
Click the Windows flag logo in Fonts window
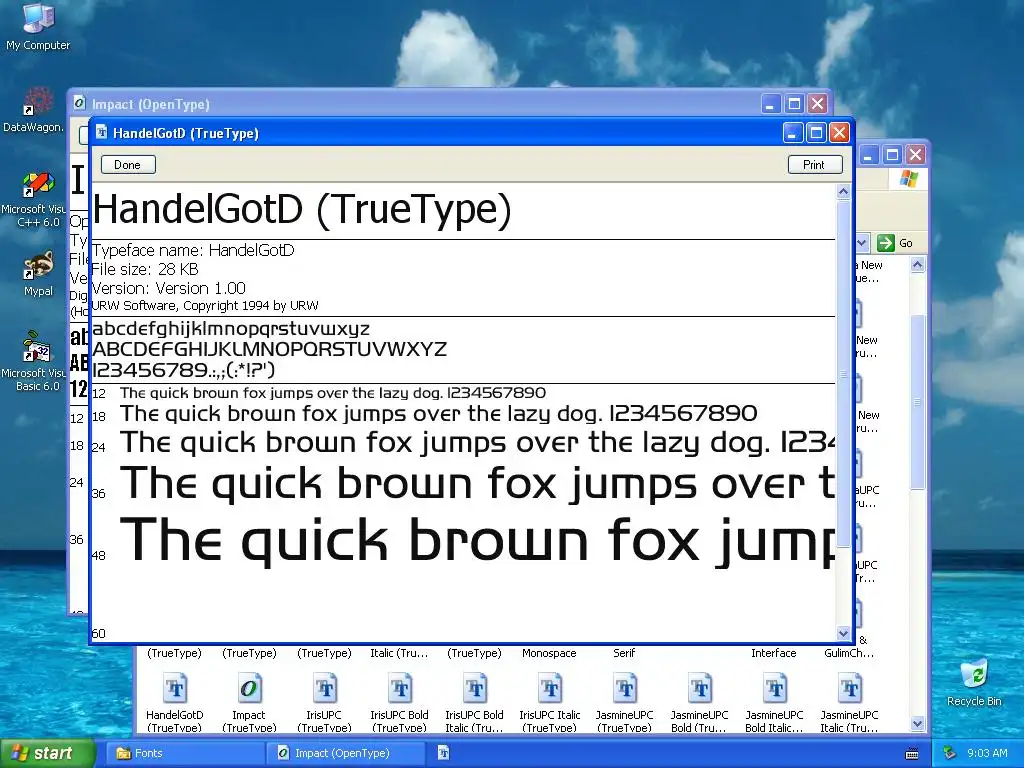(x=908, y=179)
